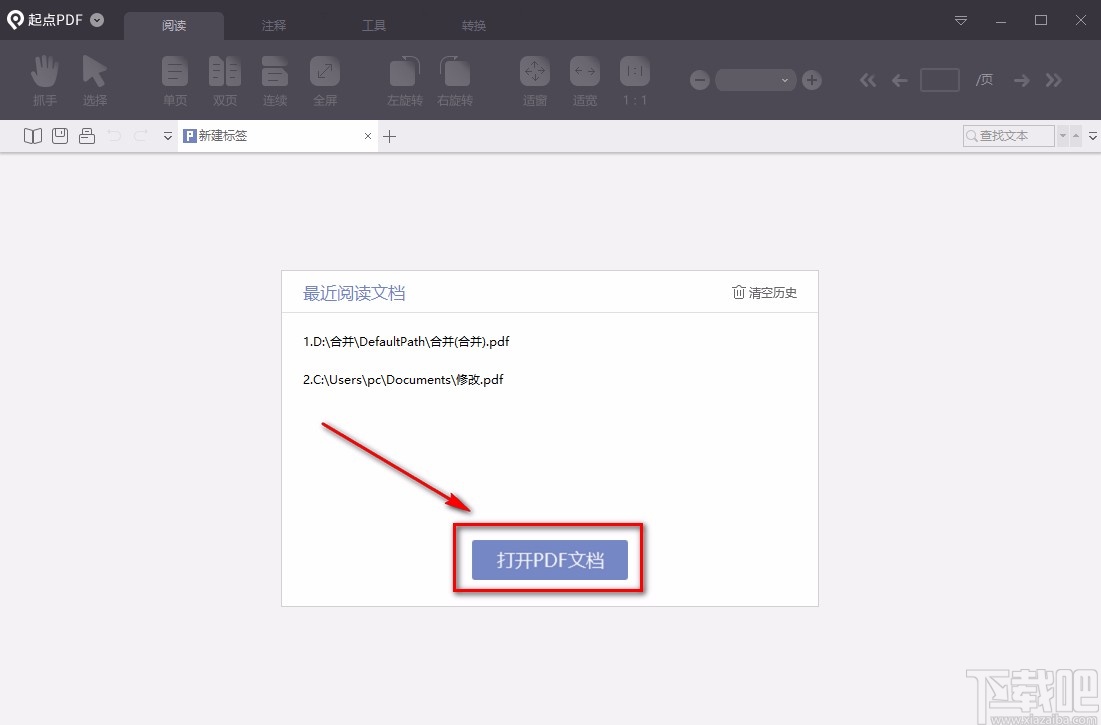The height and width of the screenshot is (725, 1101).
Task: Click 清空历史 to clear reading history
Action: pyautogui.click(x=764, y=293)
